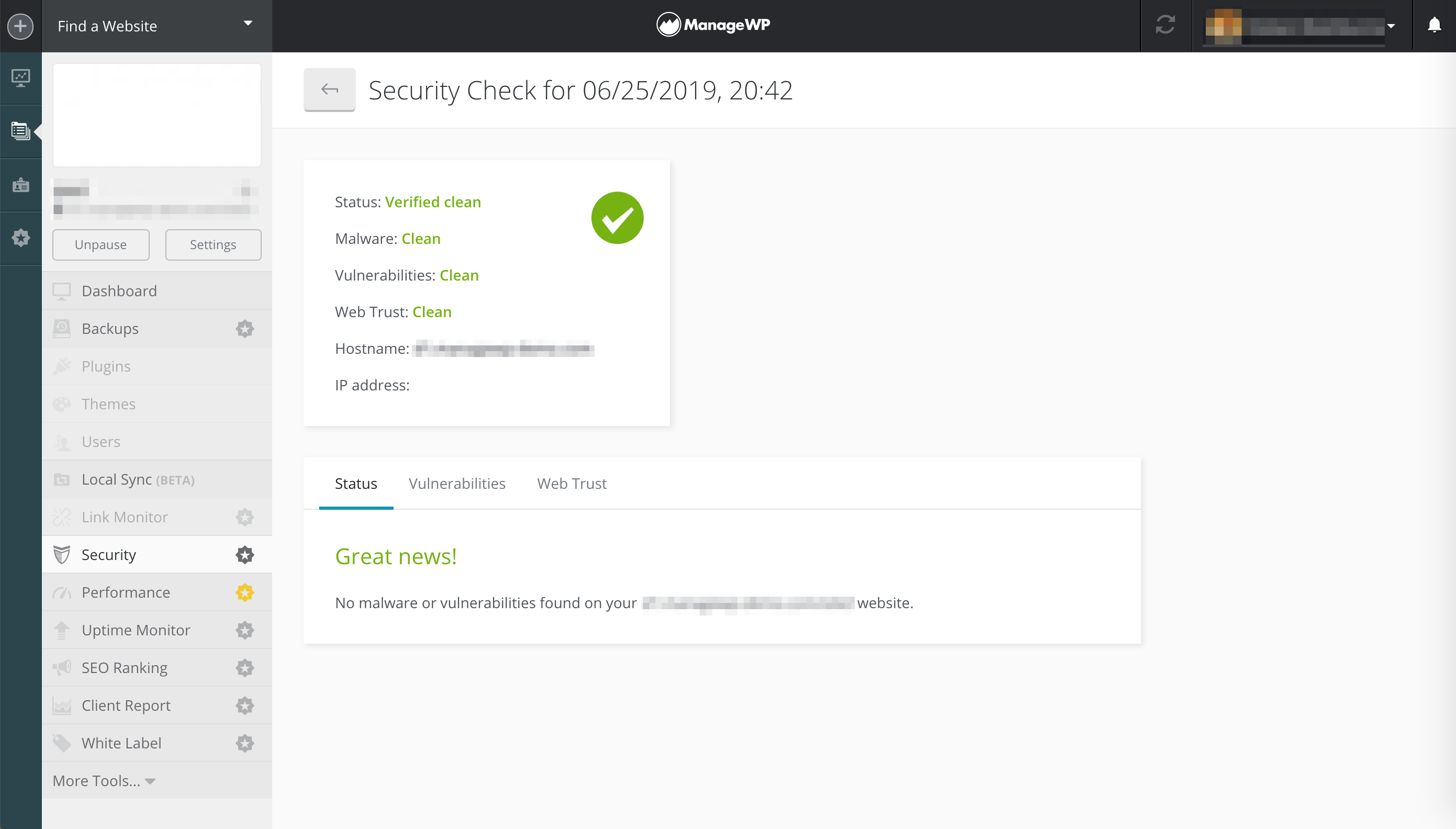
Task: Switch to the Web Trust tab
Action: (x=571, y=483)
